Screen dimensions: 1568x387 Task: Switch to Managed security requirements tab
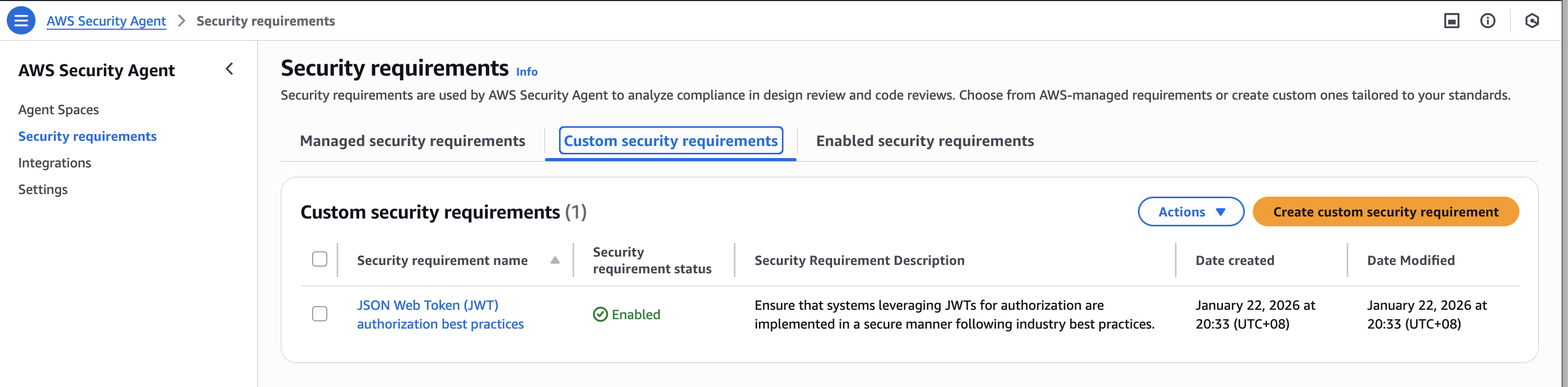[412, 141]
